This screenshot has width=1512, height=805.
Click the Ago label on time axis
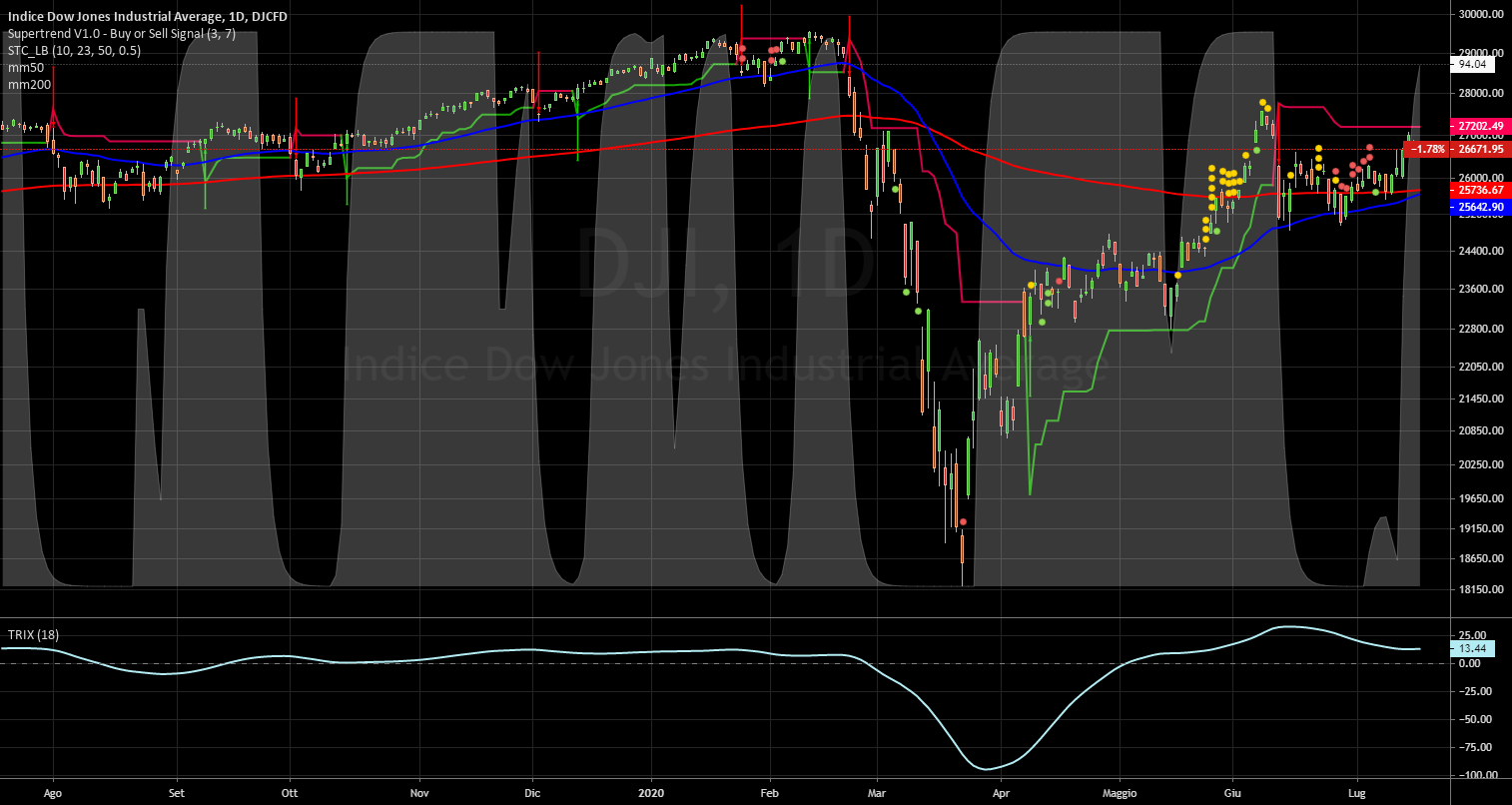pos(54,791)
